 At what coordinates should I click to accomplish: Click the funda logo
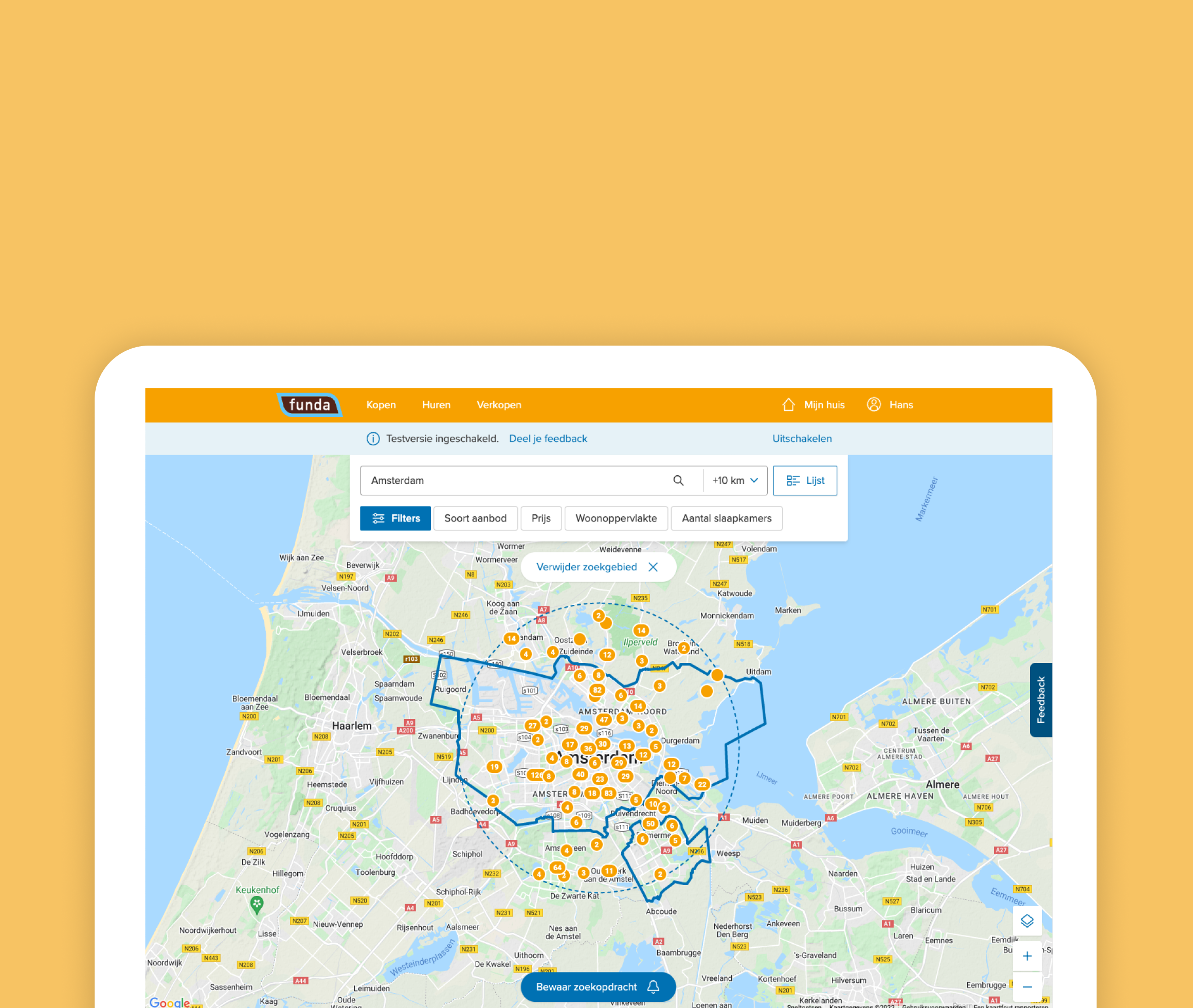coord(309,405)
